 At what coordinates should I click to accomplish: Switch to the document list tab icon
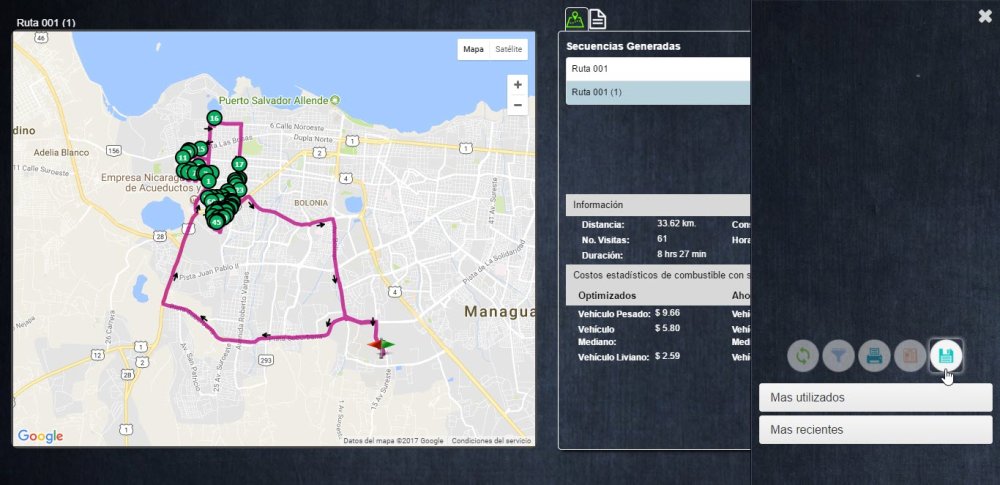597,19
